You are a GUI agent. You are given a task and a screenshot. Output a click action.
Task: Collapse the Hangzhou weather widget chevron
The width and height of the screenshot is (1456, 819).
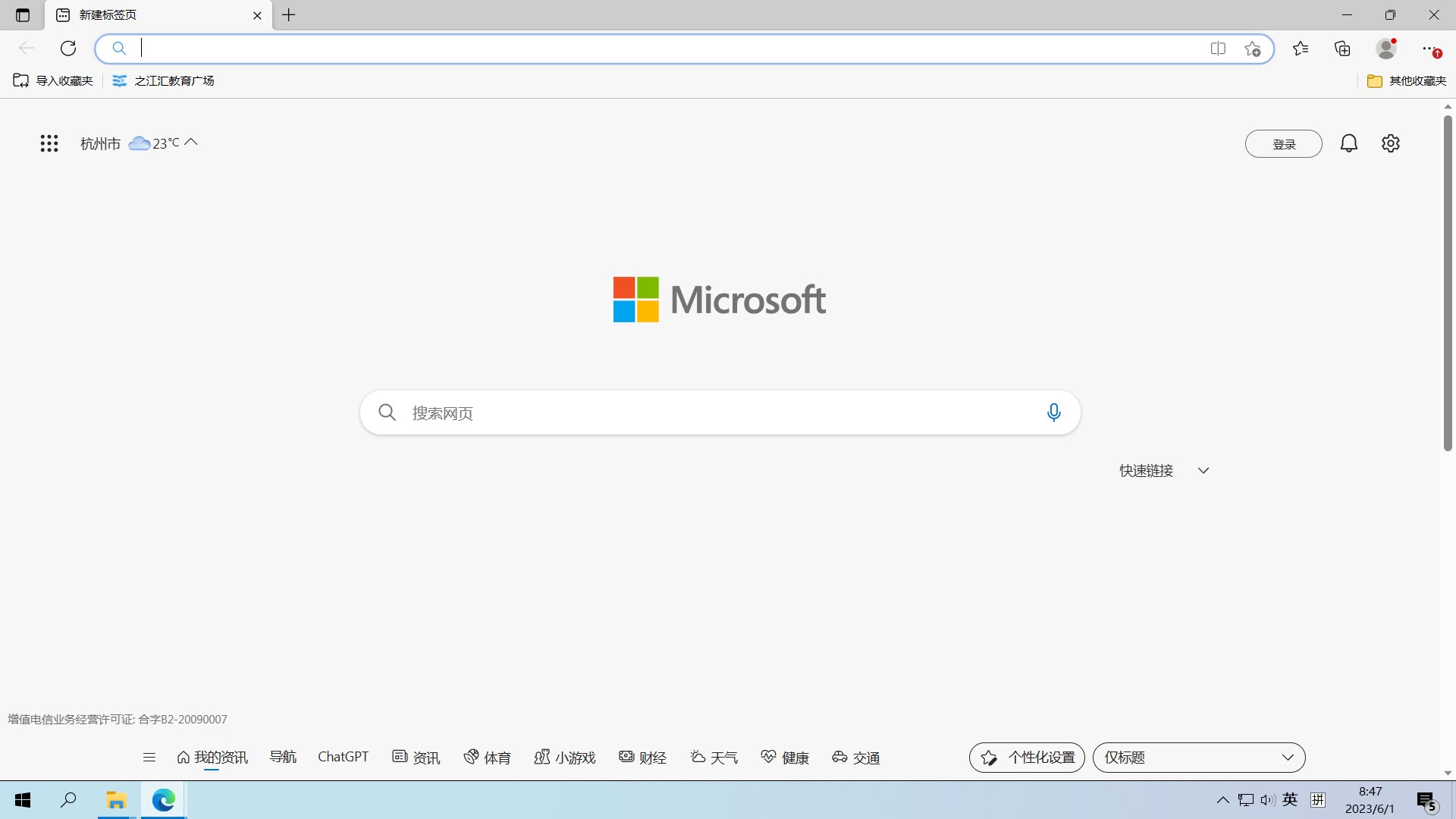[191, 142]
